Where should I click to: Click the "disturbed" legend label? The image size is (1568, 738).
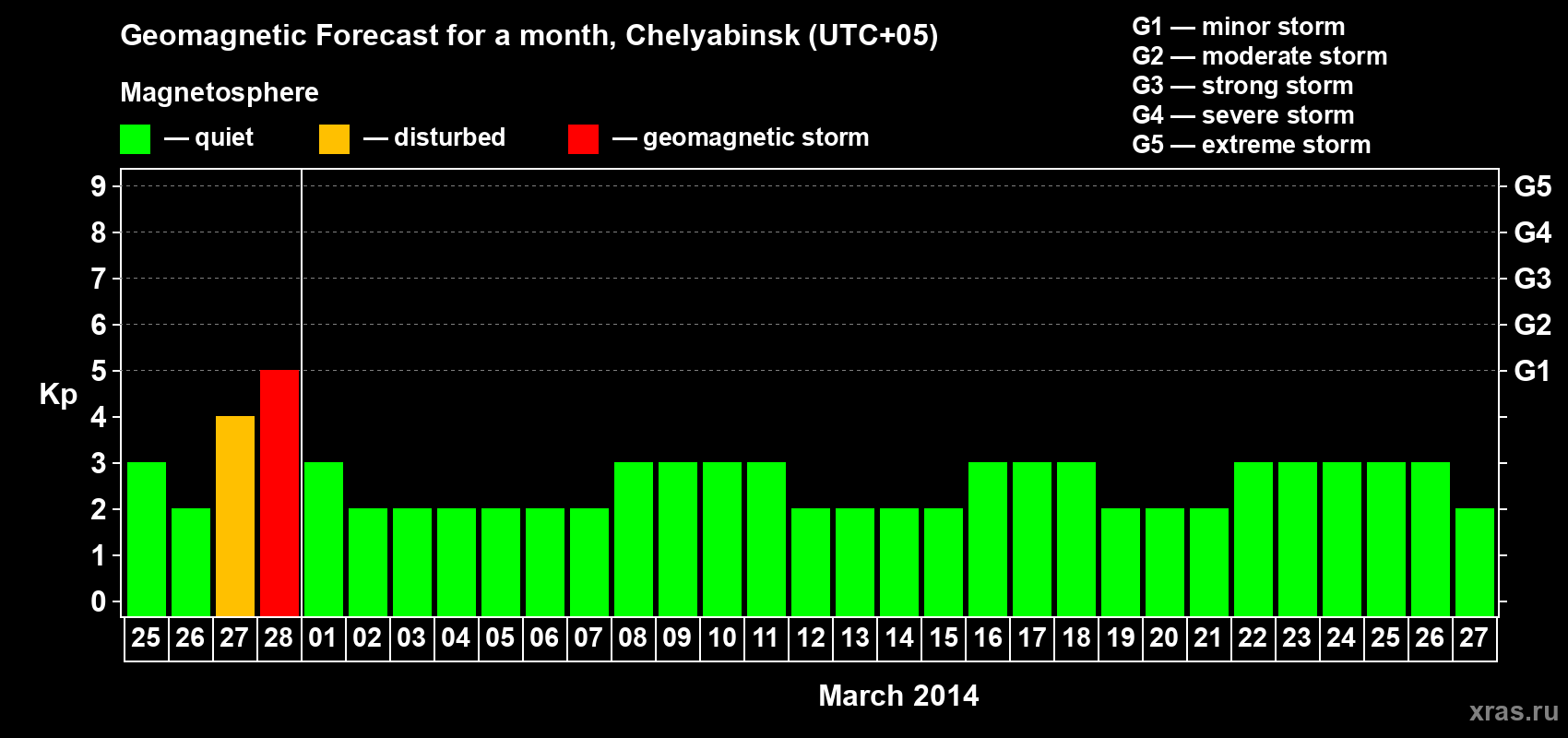[450, 137]
